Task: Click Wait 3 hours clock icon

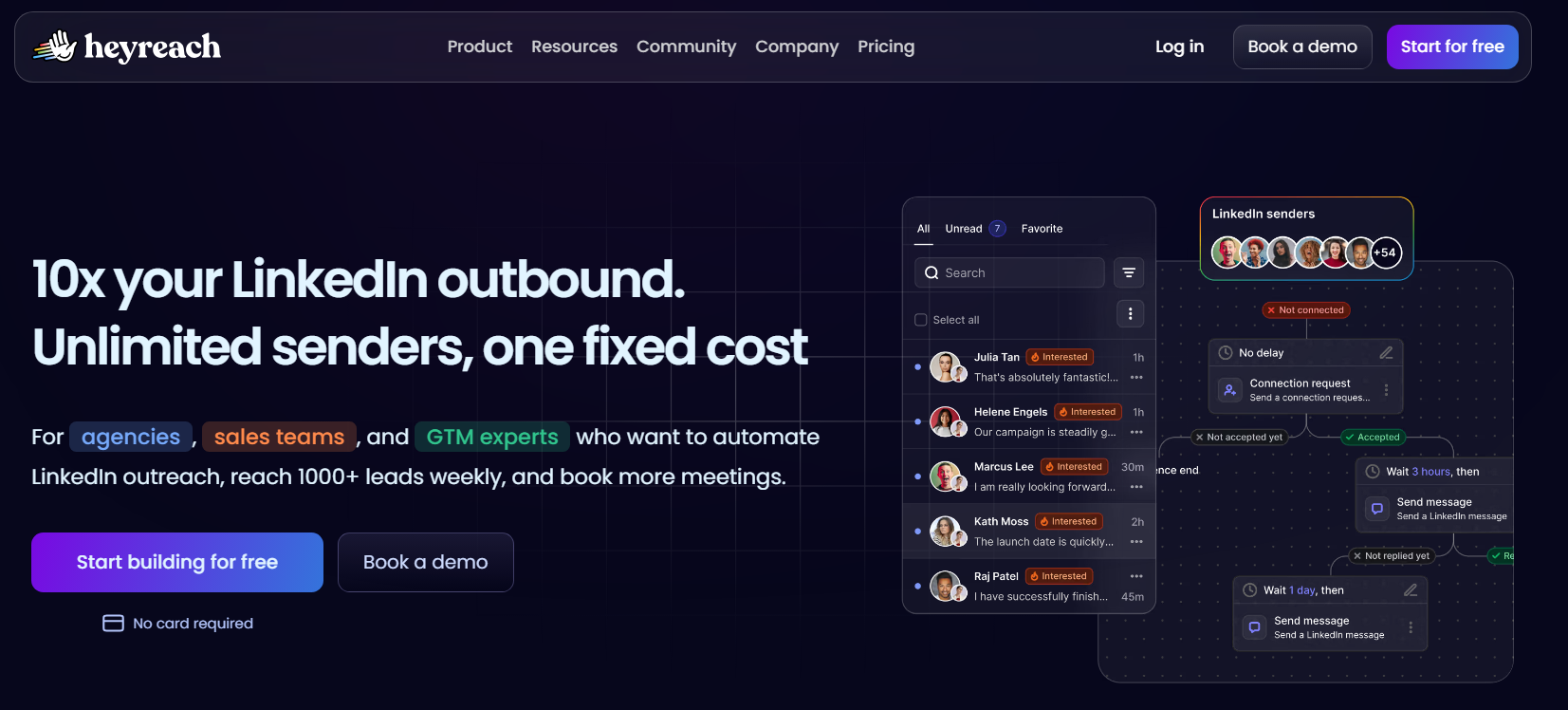Action: (1373, 471)
